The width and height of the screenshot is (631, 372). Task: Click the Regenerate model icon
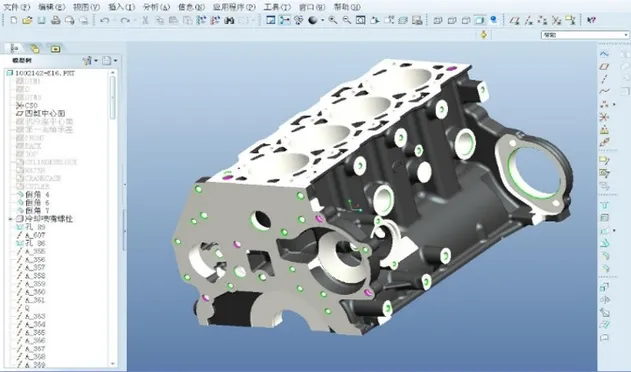pyautogui.click(x=201, y=20)
